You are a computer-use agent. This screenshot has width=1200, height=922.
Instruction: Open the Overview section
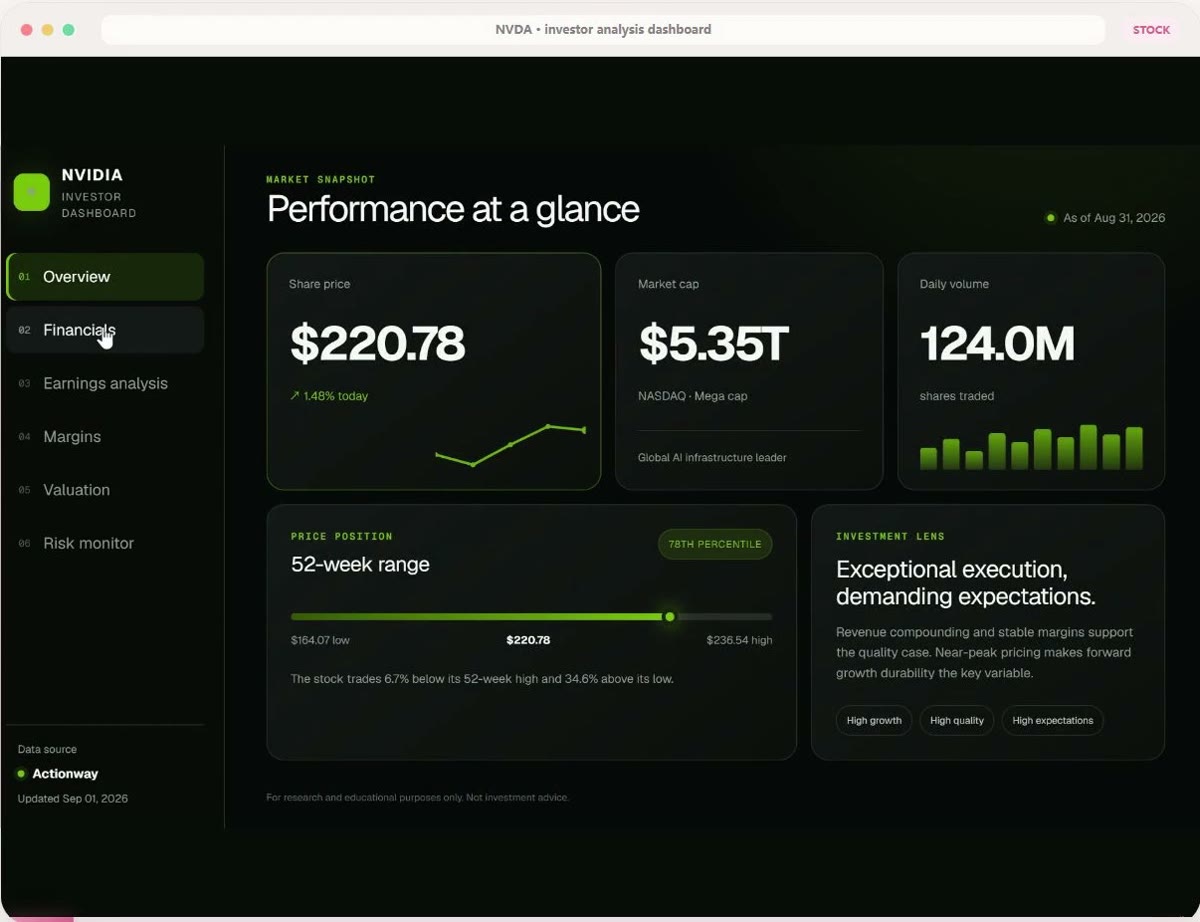pyautogui.click(x=105, y=277)
